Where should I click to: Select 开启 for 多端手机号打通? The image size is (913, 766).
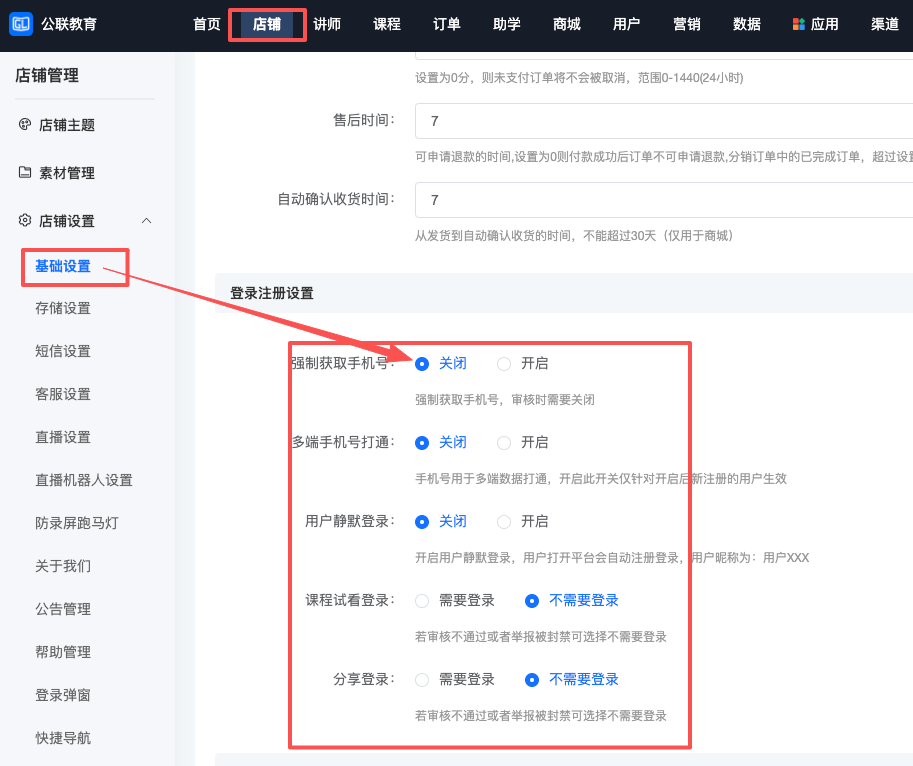click(x=504, y=443)
